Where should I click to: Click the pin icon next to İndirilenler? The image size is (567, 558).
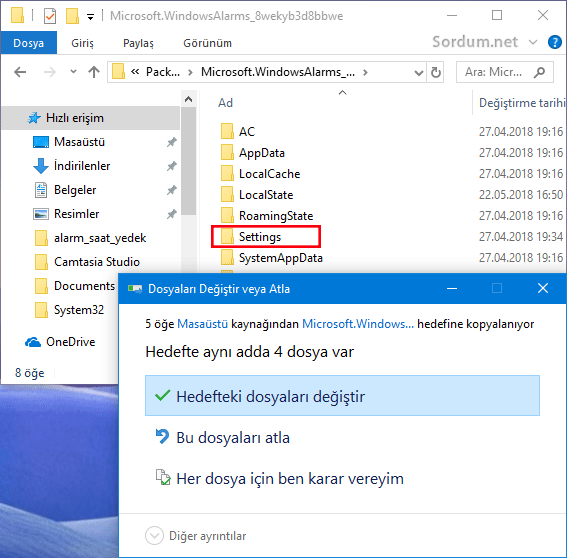[171, 166]
